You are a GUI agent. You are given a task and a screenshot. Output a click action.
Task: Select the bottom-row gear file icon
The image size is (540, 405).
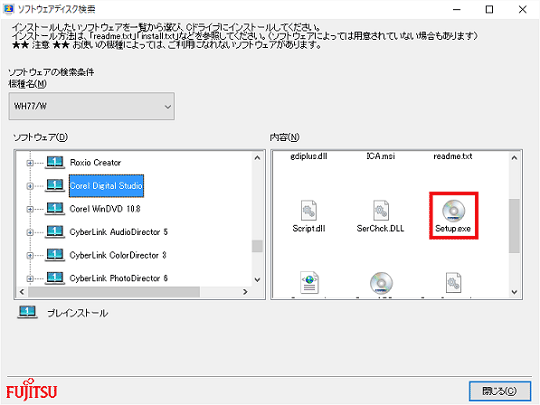point(453,283)
